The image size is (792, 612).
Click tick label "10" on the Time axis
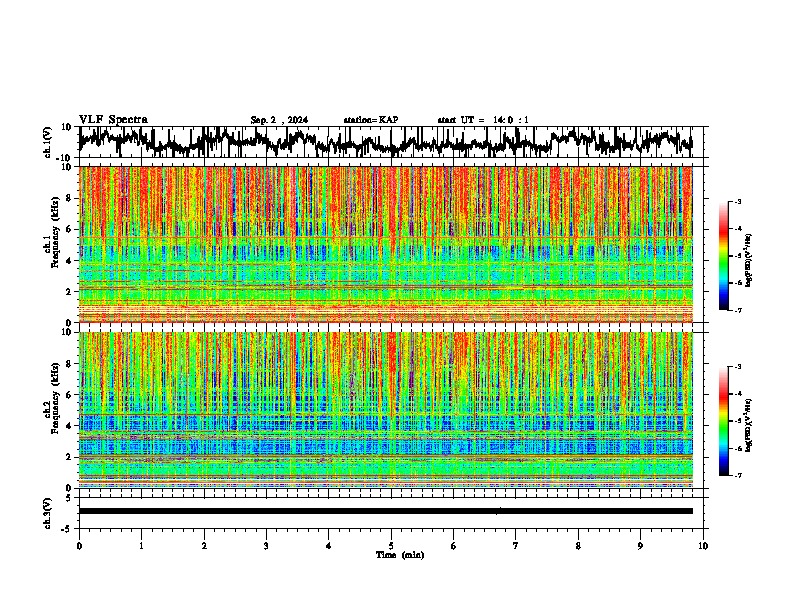[x=703, y=546]
